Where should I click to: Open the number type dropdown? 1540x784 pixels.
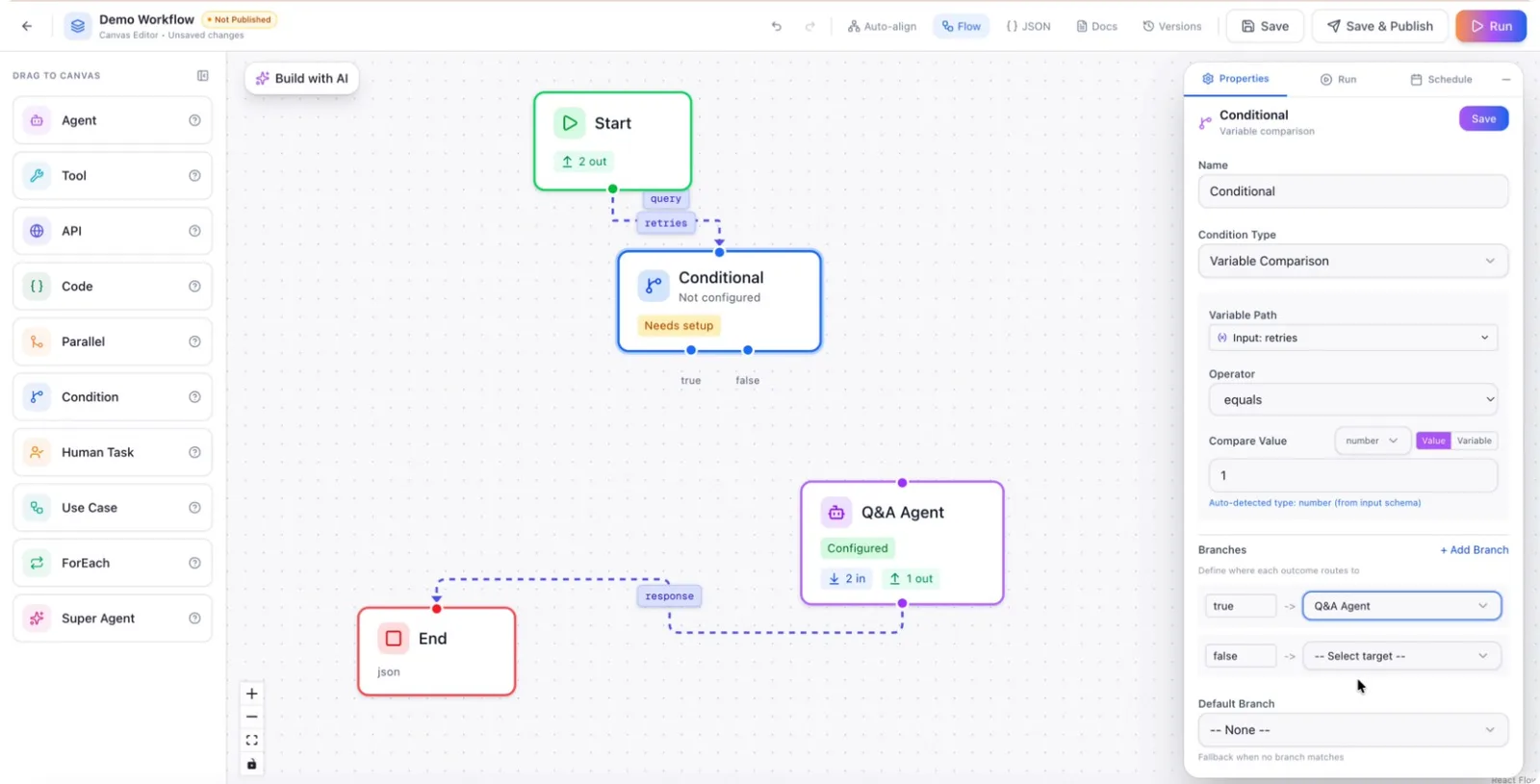[x=1372, y=441]
